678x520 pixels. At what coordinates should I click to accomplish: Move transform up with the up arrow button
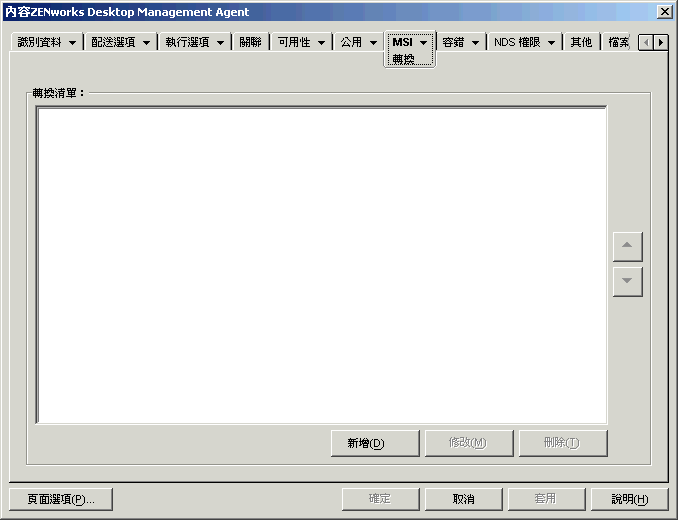pyautogui.click(x=627, y=246)
